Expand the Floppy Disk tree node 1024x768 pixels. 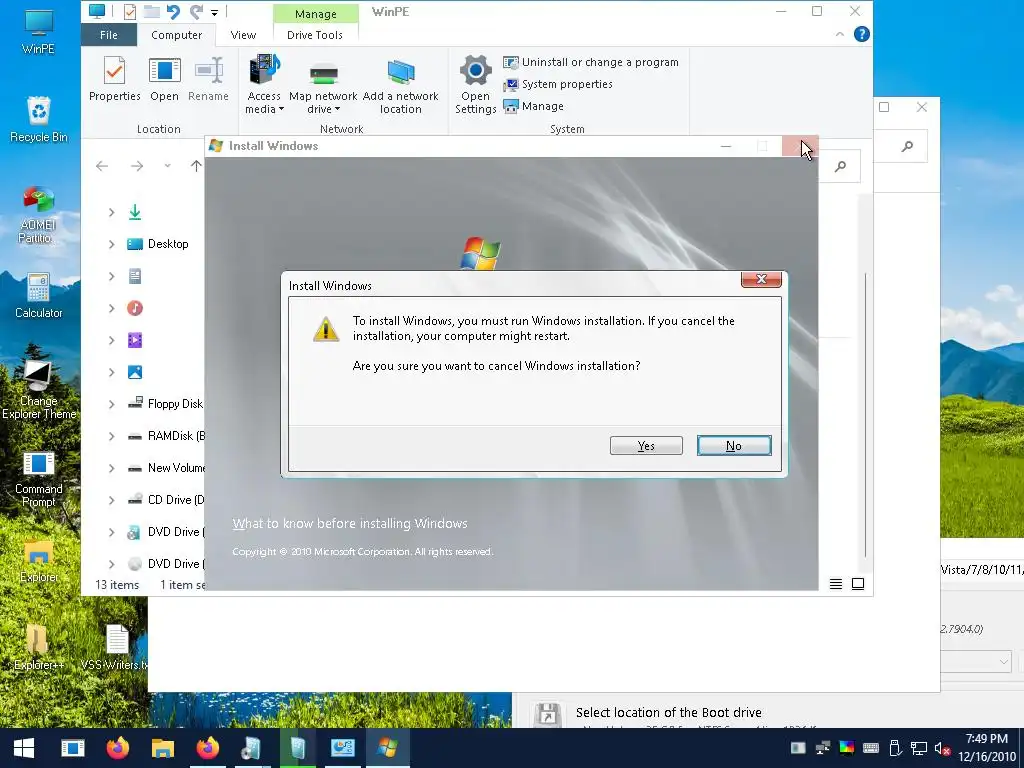[112, 404]
